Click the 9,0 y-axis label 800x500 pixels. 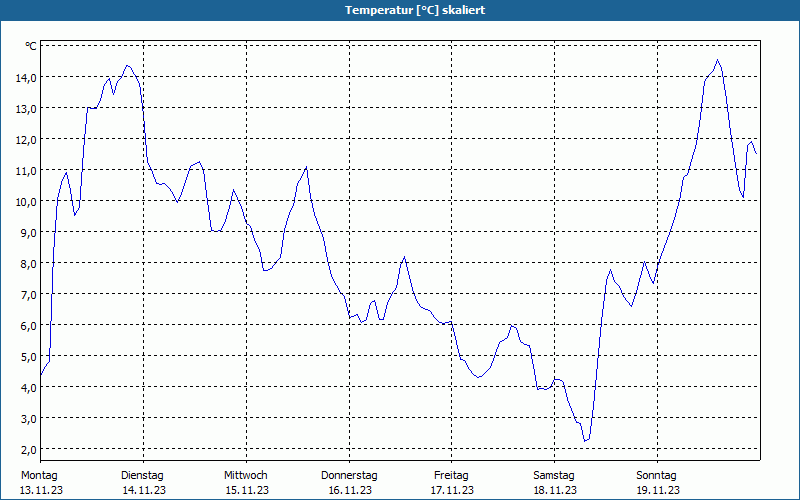pyautogui.click(x=28, y=233)
